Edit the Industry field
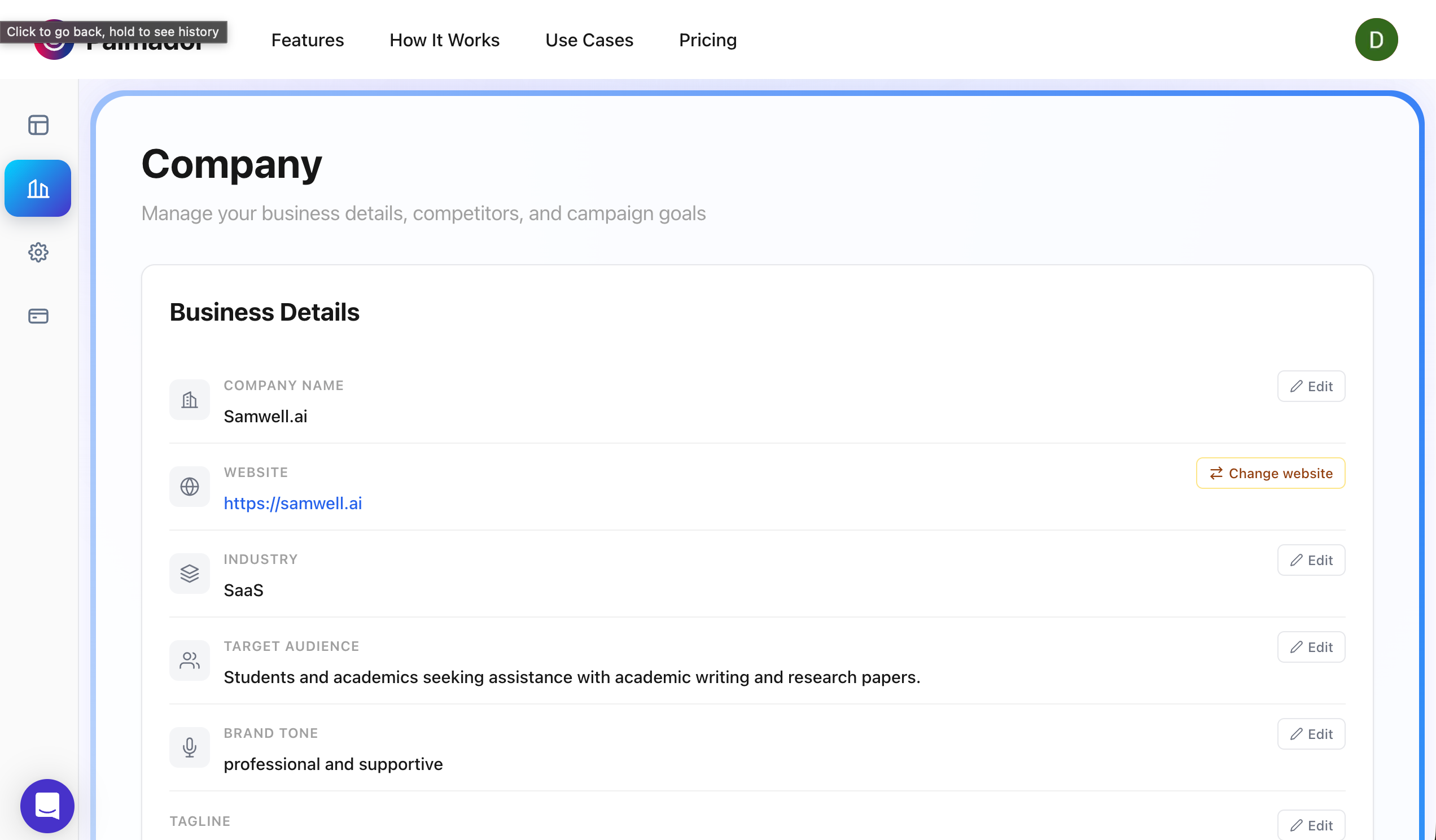This screenshot has width=1436, height=840. (1311, 560)
